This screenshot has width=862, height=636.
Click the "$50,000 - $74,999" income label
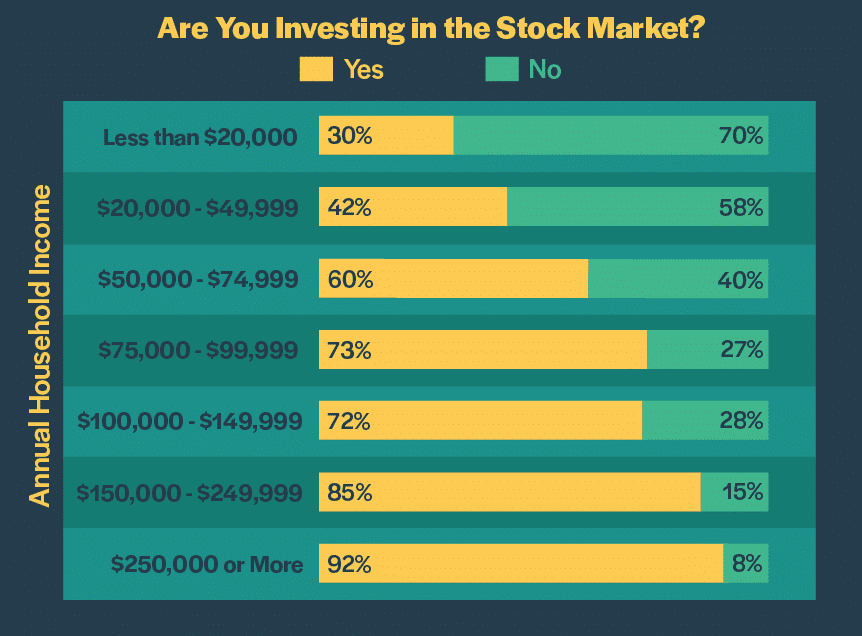tap(198, 280)
